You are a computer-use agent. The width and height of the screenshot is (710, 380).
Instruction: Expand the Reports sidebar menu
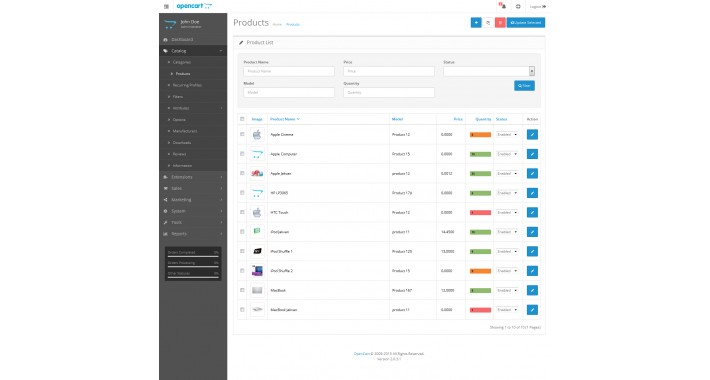point(193,234)
